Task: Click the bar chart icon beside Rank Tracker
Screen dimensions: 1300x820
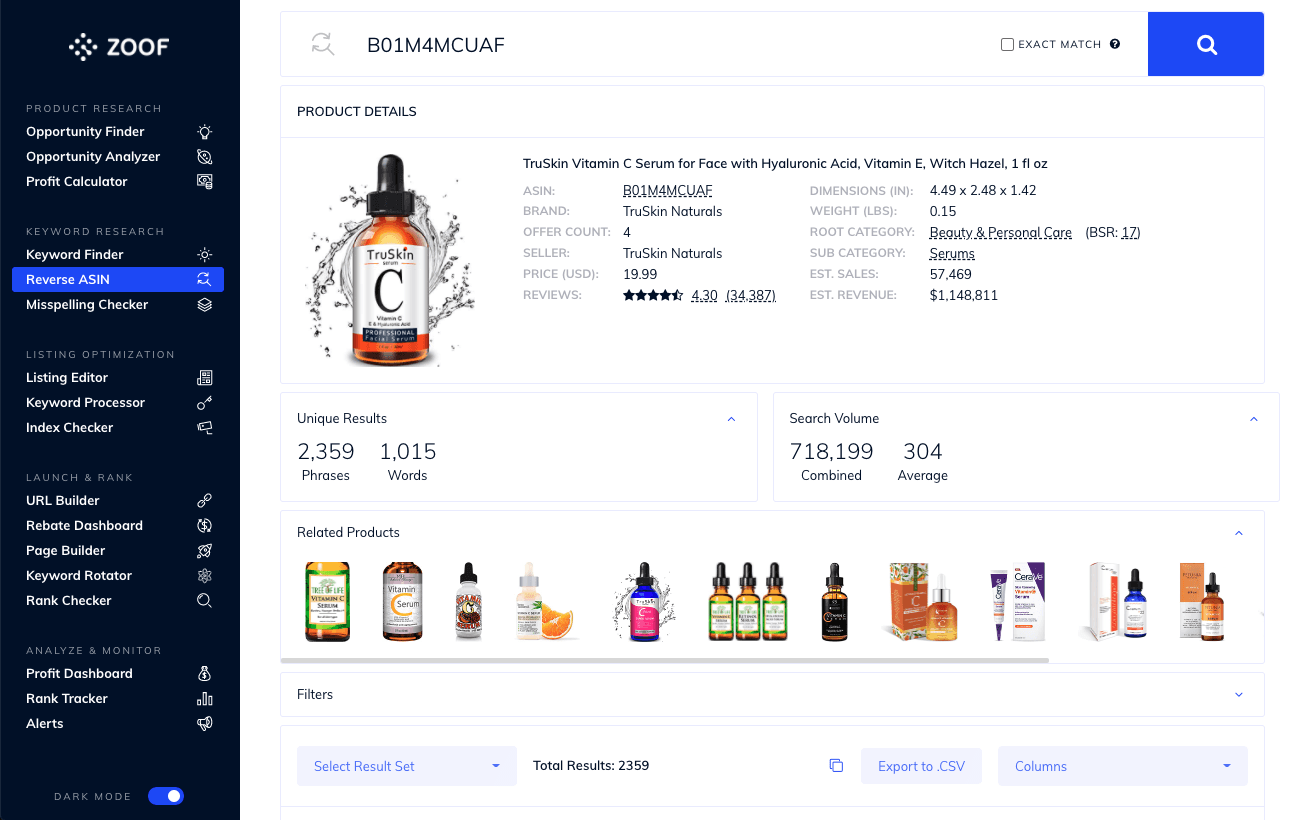Action: 205,699
